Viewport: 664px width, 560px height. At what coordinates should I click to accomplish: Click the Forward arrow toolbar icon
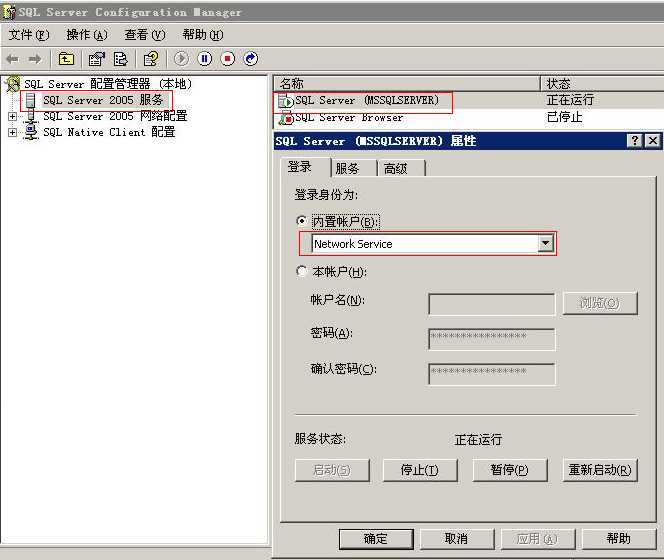click(x=35, y=59)
